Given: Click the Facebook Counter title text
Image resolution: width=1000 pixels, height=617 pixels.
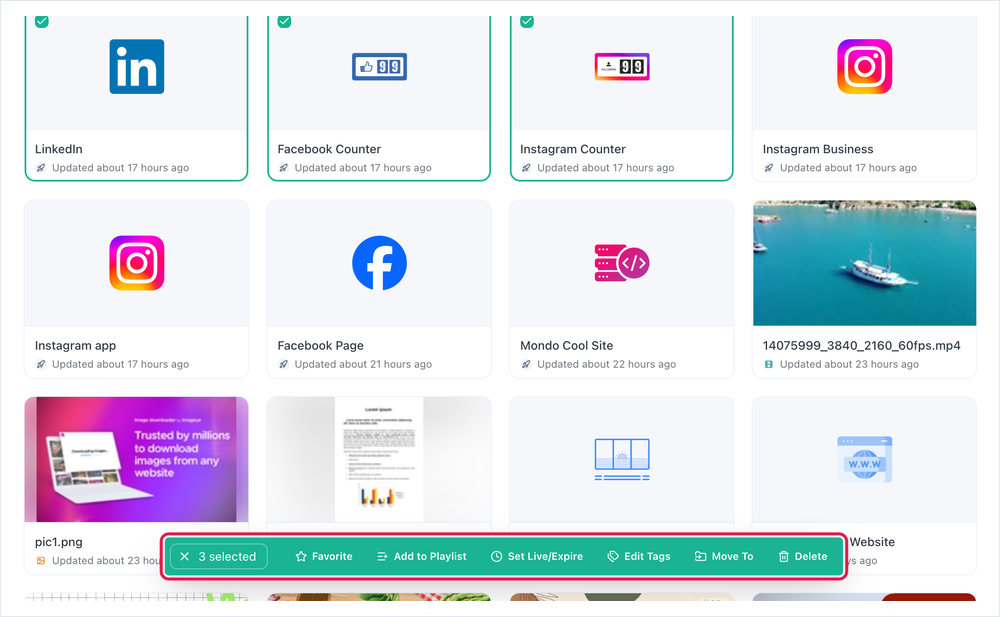Looking at the screenshot, I should tap(329, 149).
